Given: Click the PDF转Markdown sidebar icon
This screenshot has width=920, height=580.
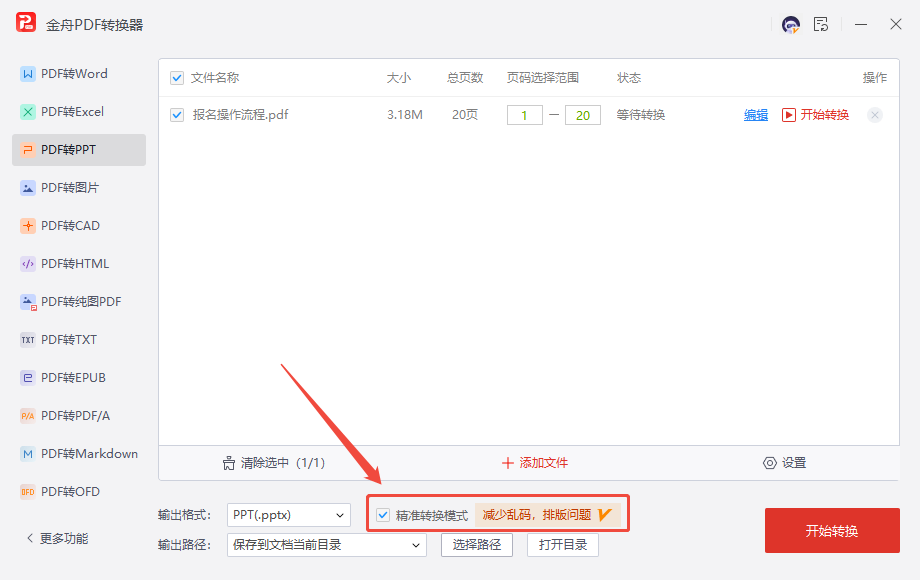Looking at the screenshot, I should [28, 454].
